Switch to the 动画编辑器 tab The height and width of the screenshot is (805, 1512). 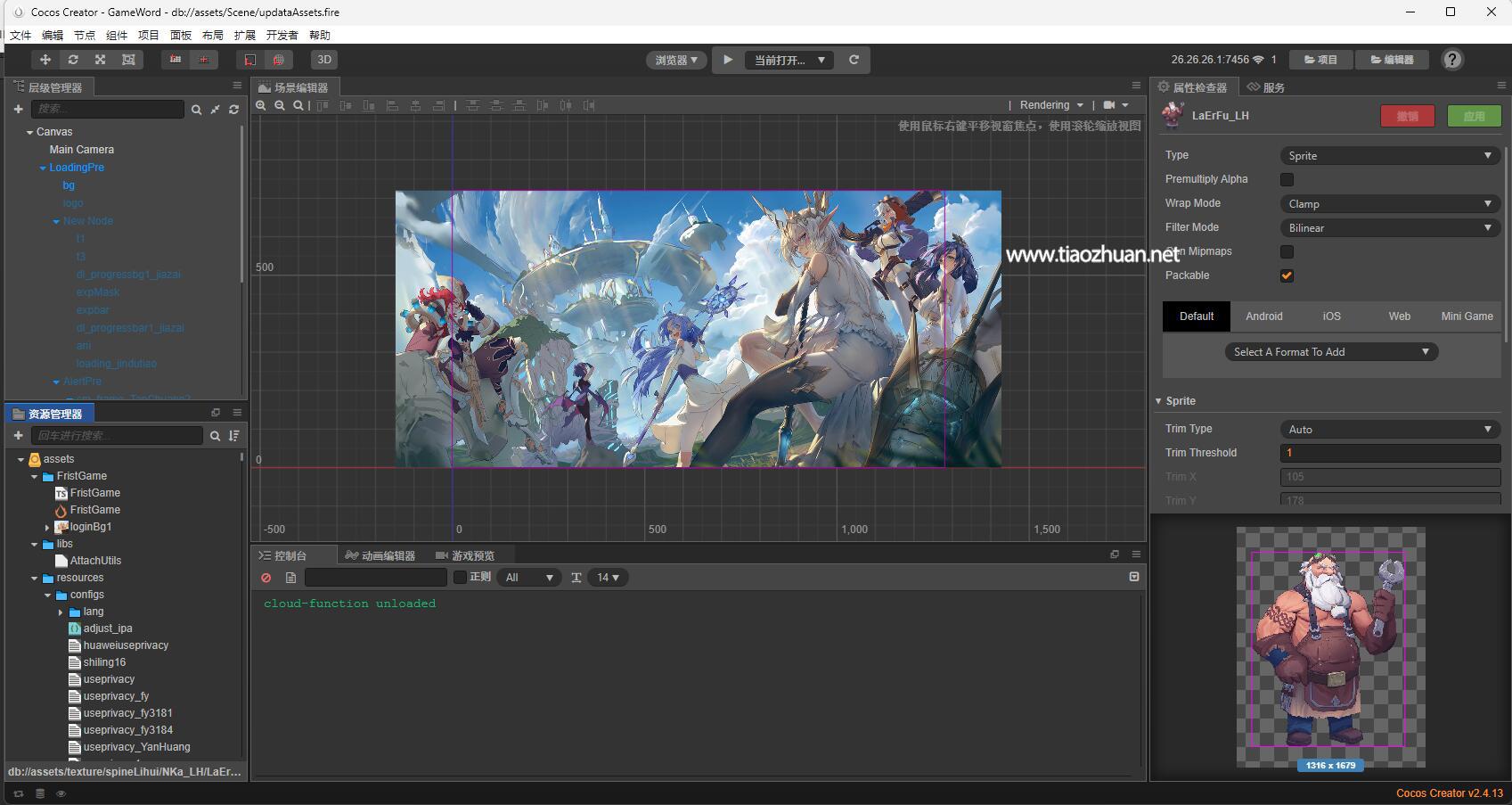click(x=380, y=555)
